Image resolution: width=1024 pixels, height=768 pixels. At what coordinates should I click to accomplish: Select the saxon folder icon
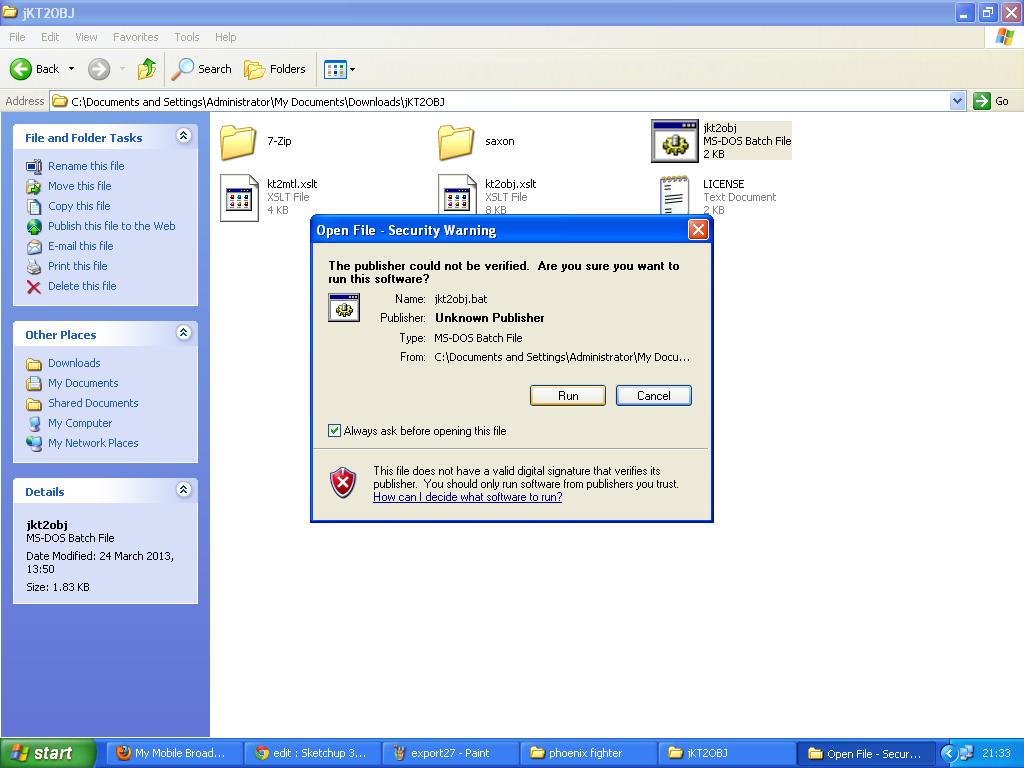click(x=456, y=141)
